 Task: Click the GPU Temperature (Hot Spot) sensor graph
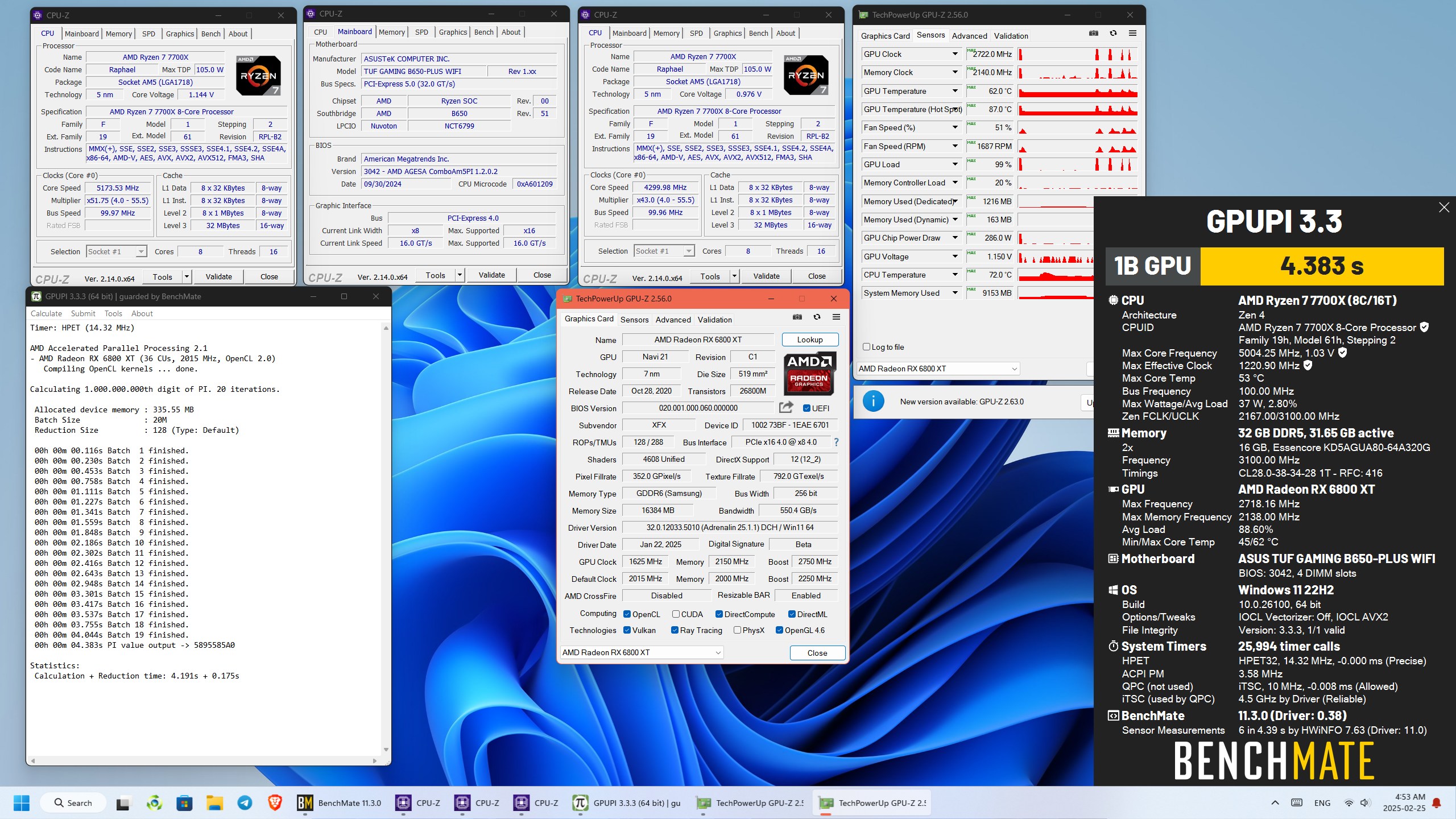pos(1078,109)
